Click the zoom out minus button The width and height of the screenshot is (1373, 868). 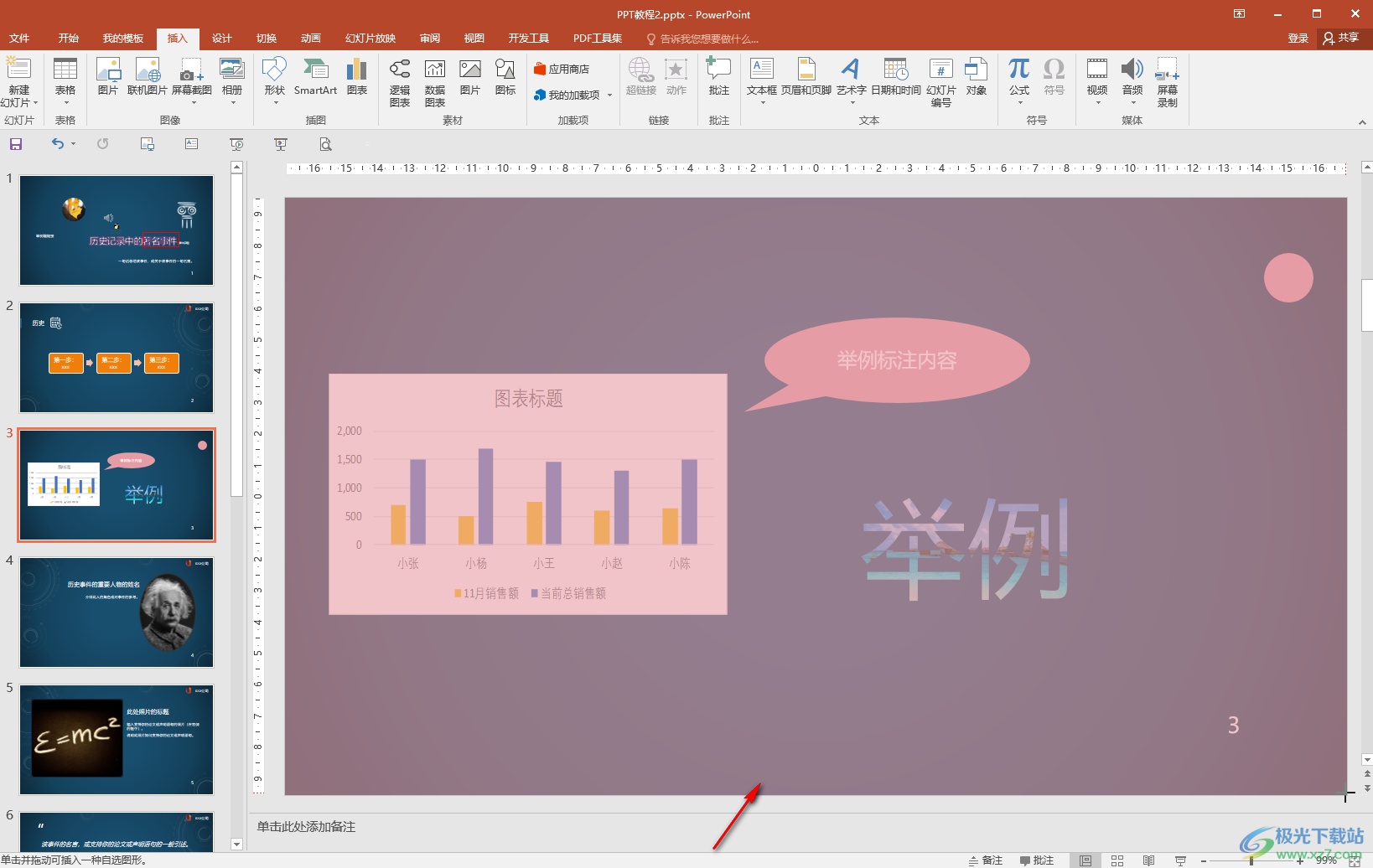(1204, 860)
